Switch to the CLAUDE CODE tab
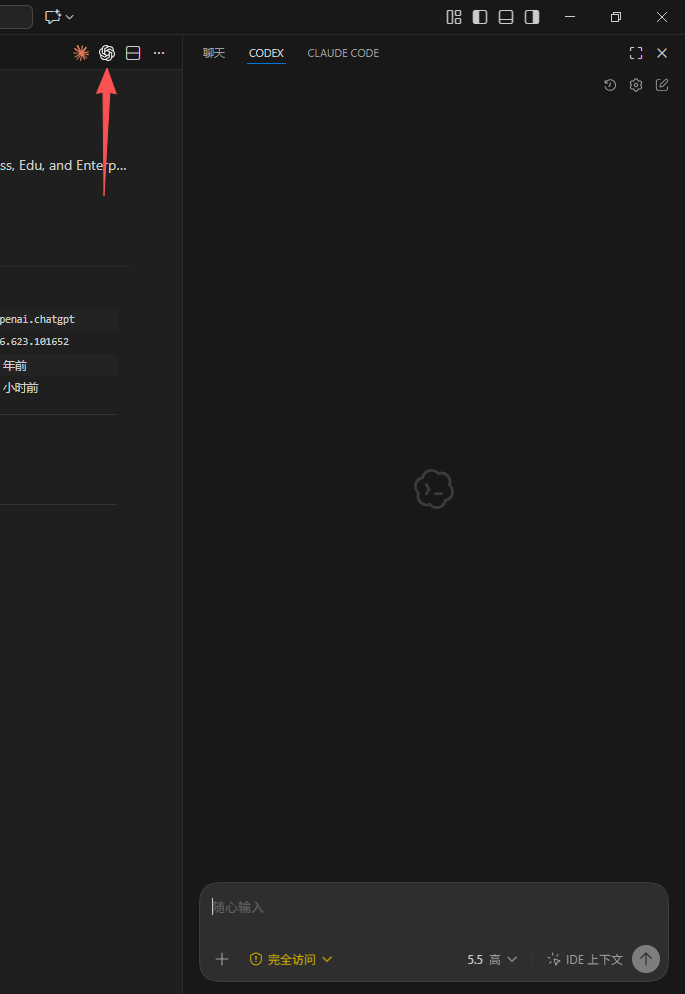The image size is (685, 994). [343, 53]
